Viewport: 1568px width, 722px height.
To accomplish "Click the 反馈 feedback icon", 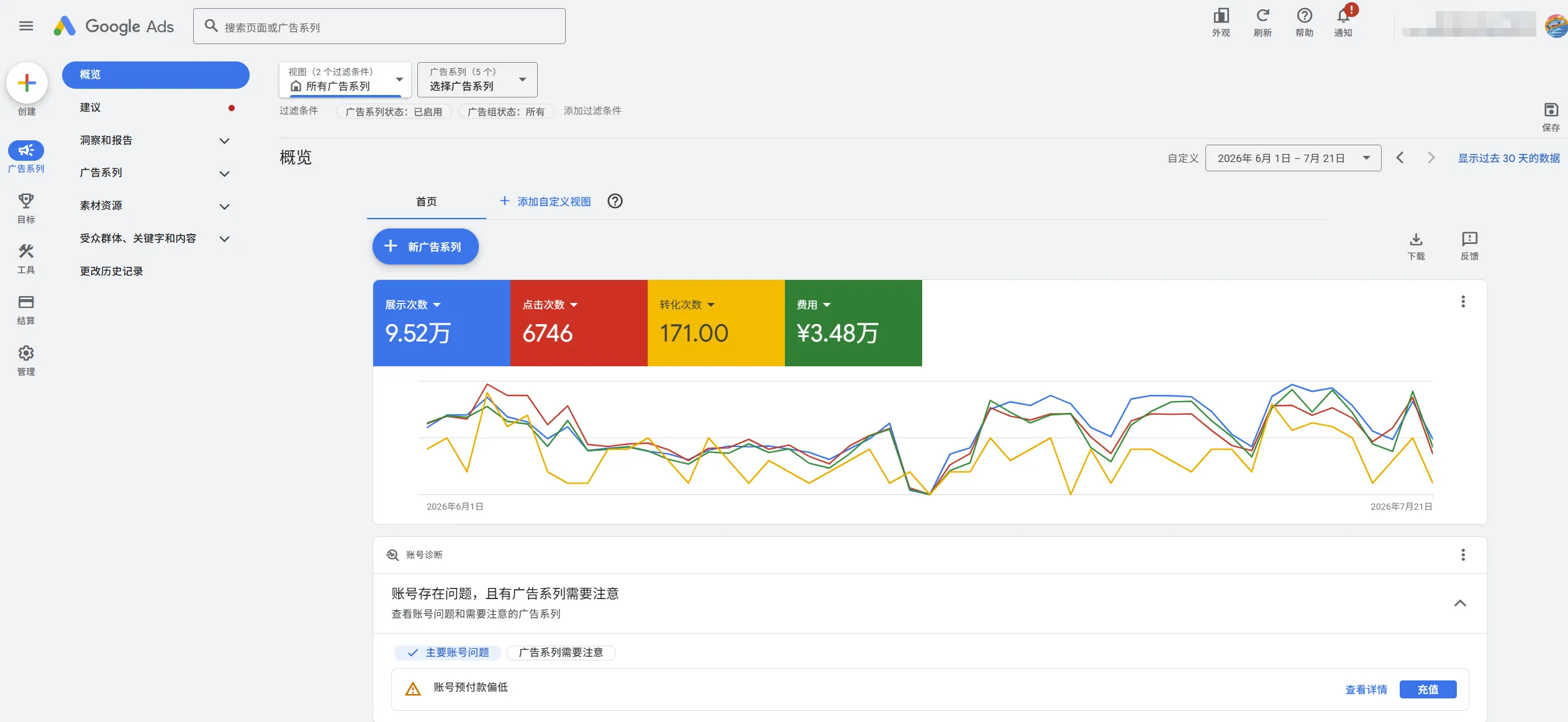I will pyautogui.click(x=1469, y=240).
